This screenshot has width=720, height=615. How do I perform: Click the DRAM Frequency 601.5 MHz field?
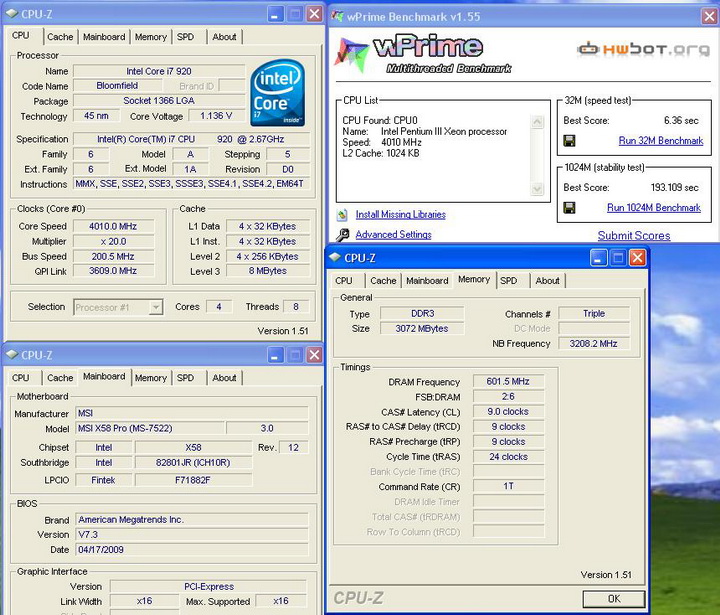[508, 381]
